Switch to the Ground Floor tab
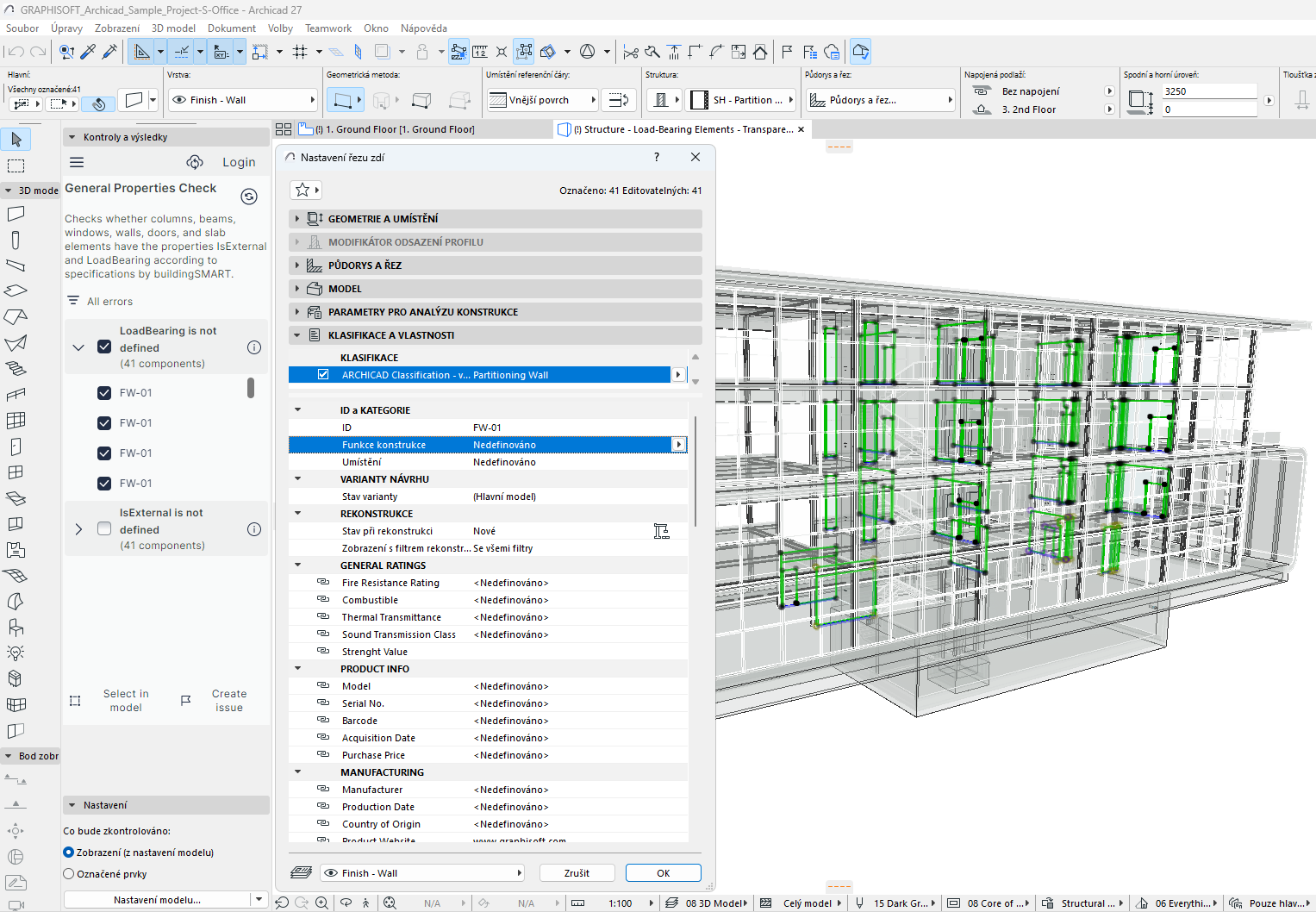 pos(395,129)
